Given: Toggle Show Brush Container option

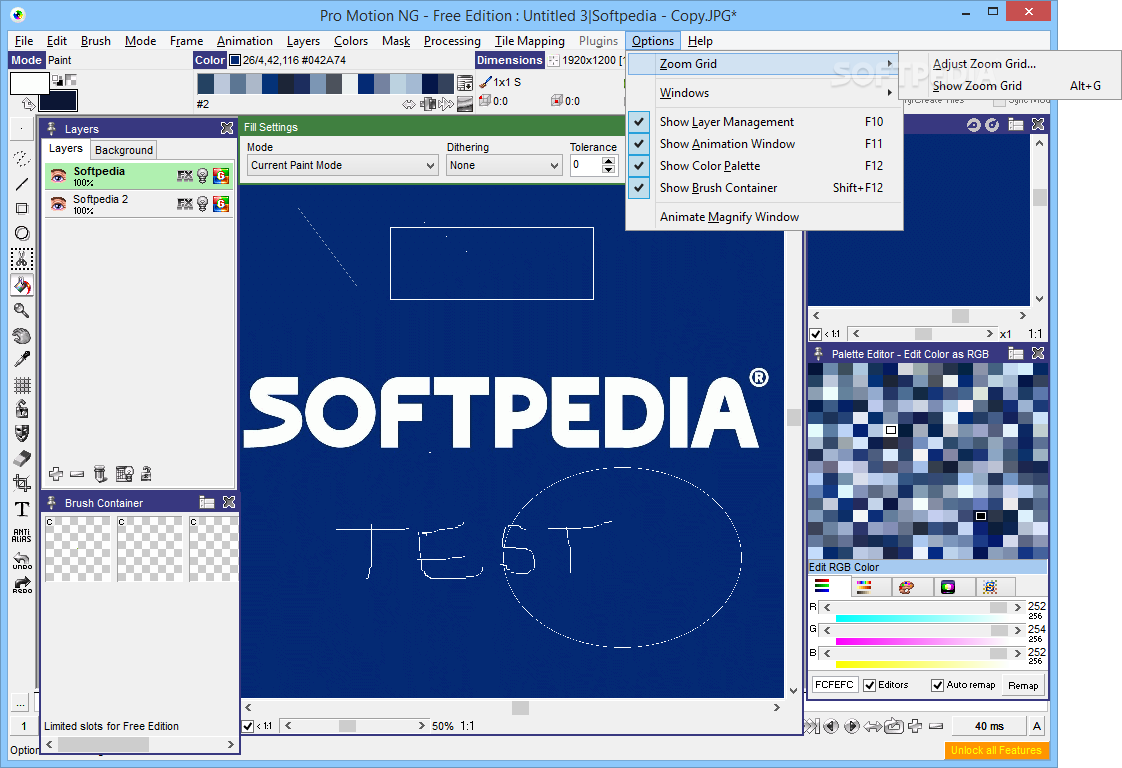Looking at the screenshot, I should point(764,188).
